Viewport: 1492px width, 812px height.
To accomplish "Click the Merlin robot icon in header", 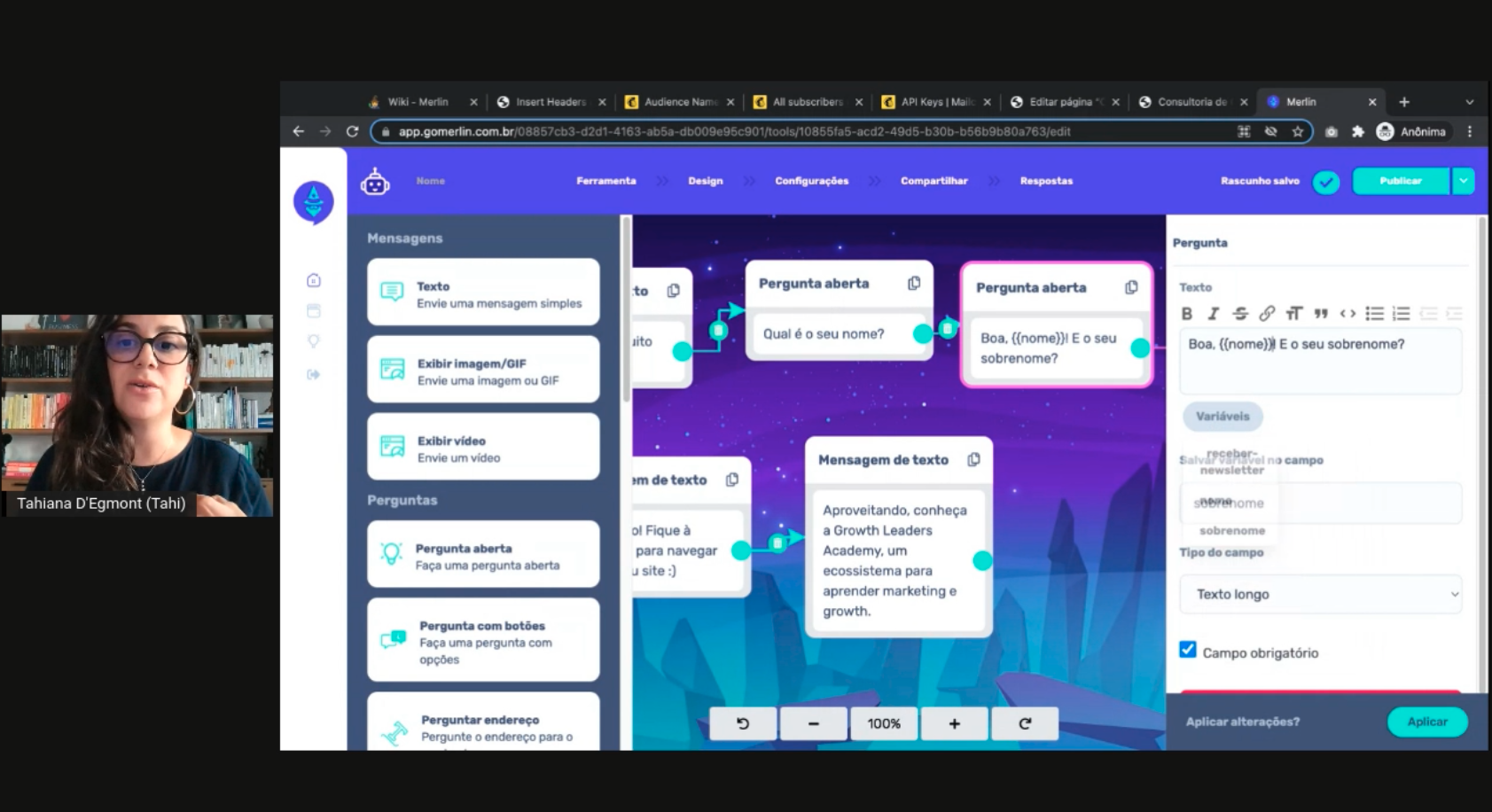I will click(375, 181).
